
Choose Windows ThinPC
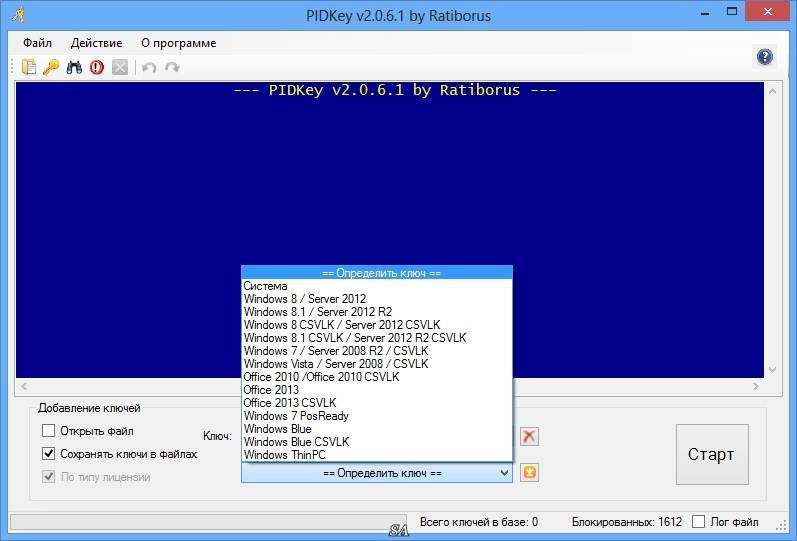click(x=377, y=455)
